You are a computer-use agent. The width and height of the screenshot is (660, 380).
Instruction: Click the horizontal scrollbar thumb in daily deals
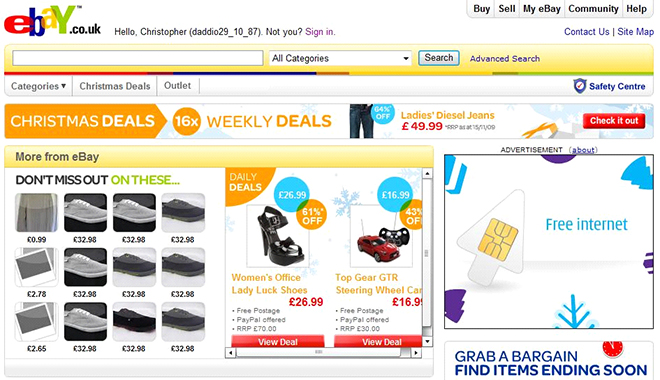tap(318, 352)
